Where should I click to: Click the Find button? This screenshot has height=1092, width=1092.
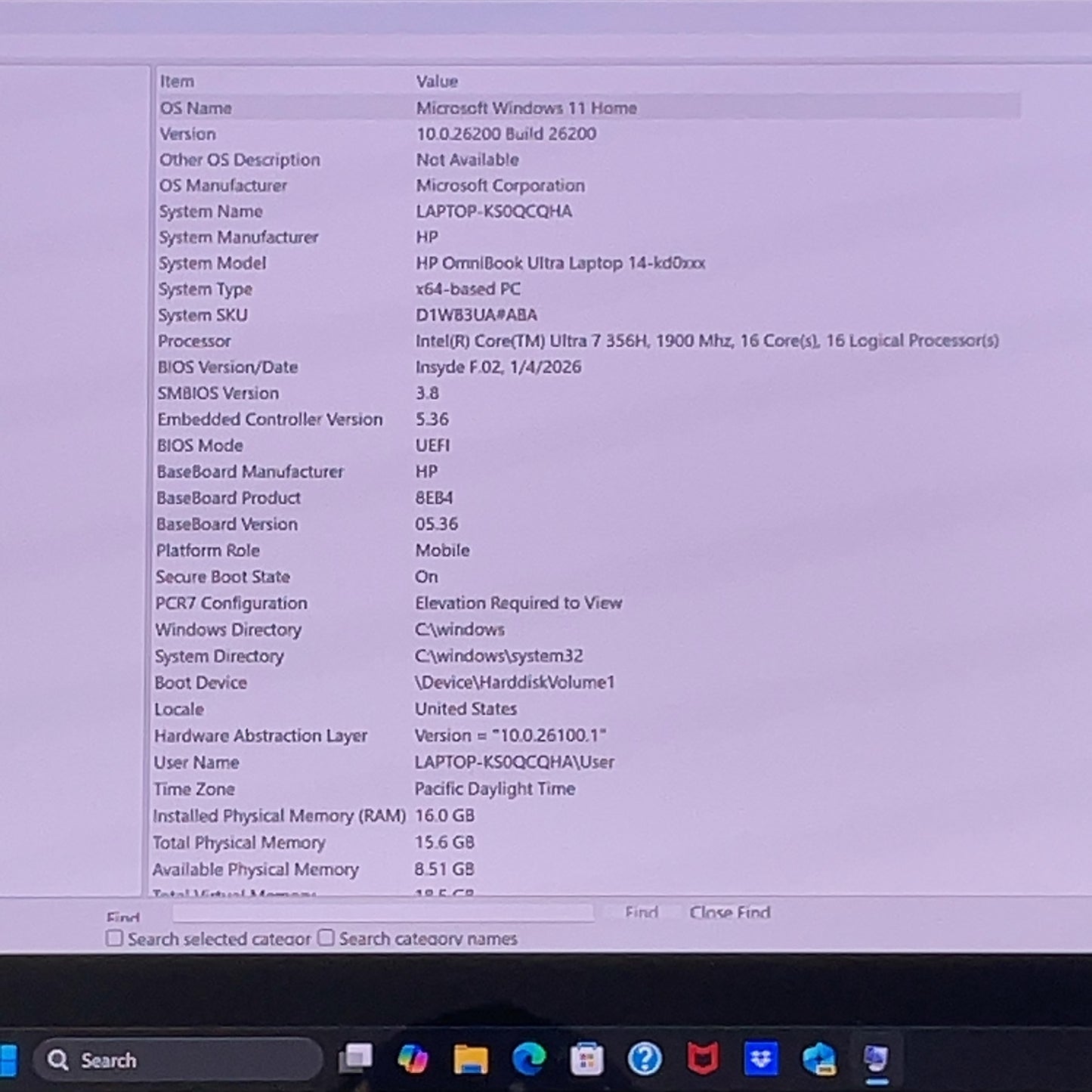(x=642, y=912)
